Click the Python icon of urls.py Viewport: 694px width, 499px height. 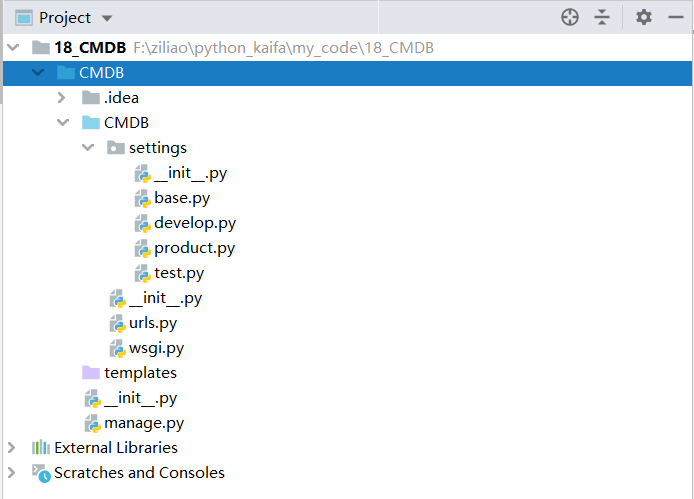click(118, 323)
